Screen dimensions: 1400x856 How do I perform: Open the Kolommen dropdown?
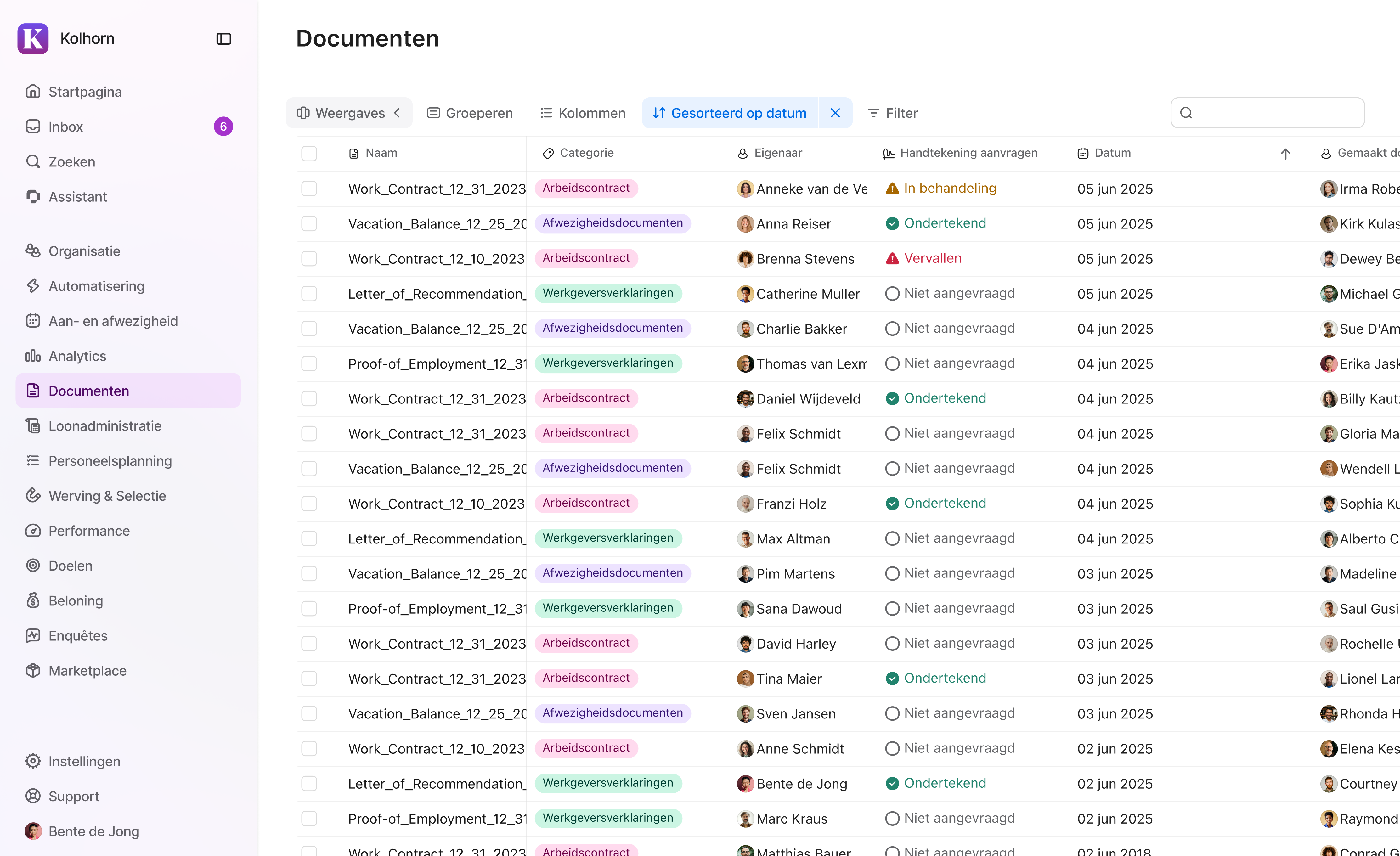[x=582, y=112]
